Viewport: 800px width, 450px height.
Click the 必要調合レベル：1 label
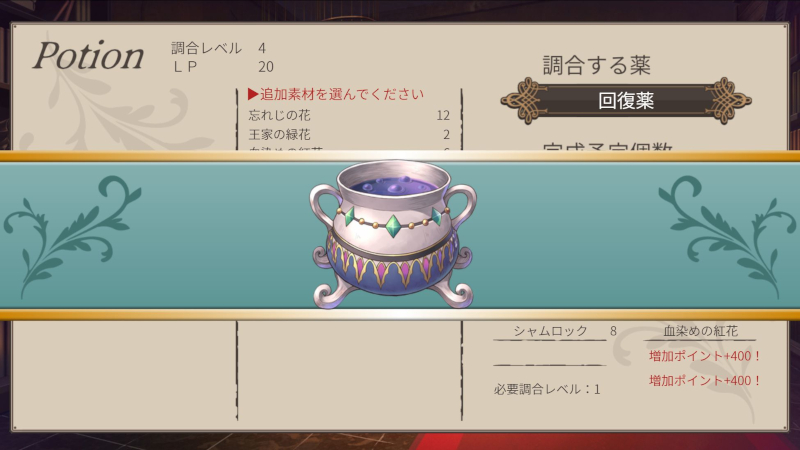coord(547,389)
